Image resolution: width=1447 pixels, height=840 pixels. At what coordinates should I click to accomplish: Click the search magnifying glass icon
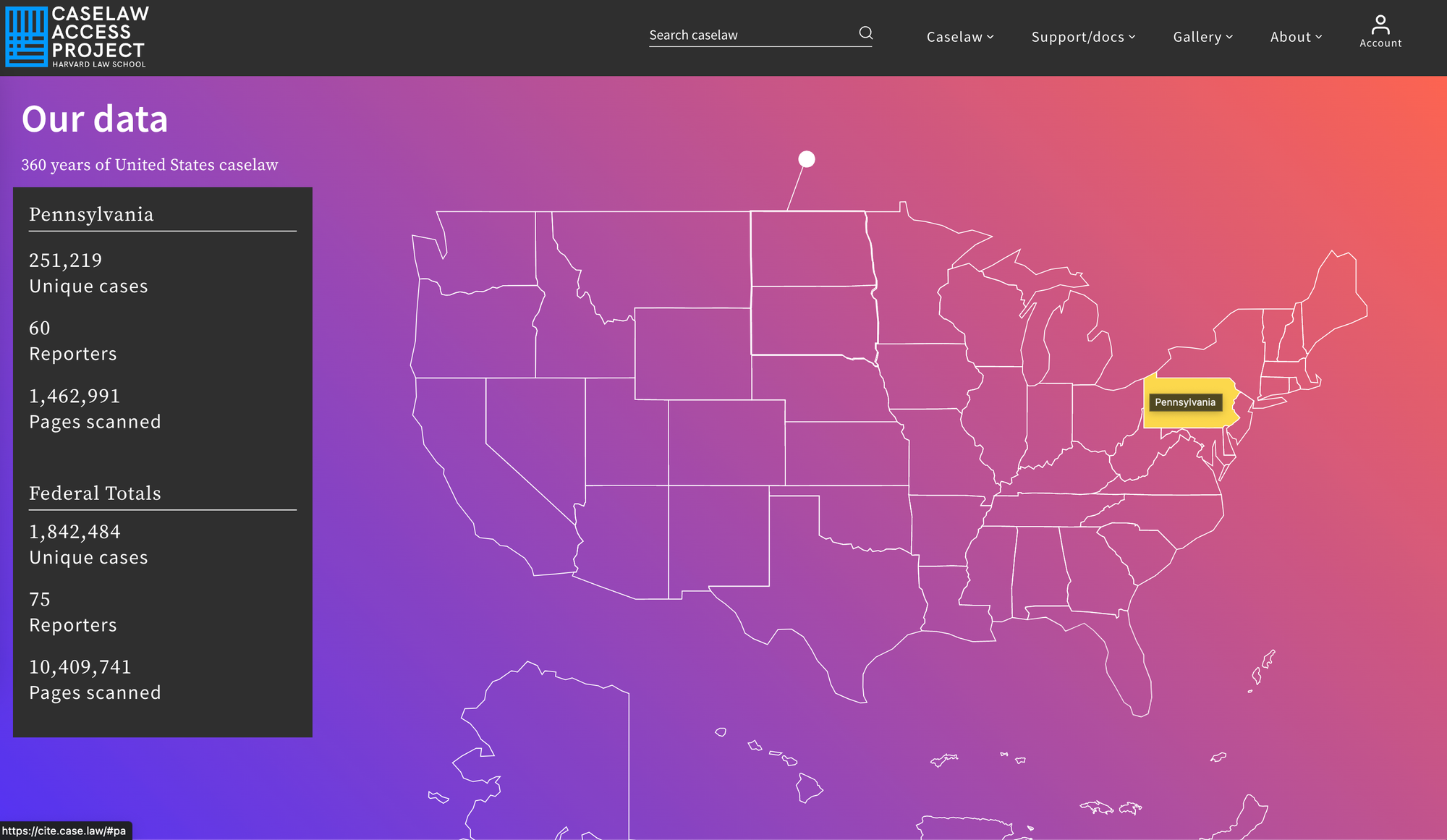[865, 33]
